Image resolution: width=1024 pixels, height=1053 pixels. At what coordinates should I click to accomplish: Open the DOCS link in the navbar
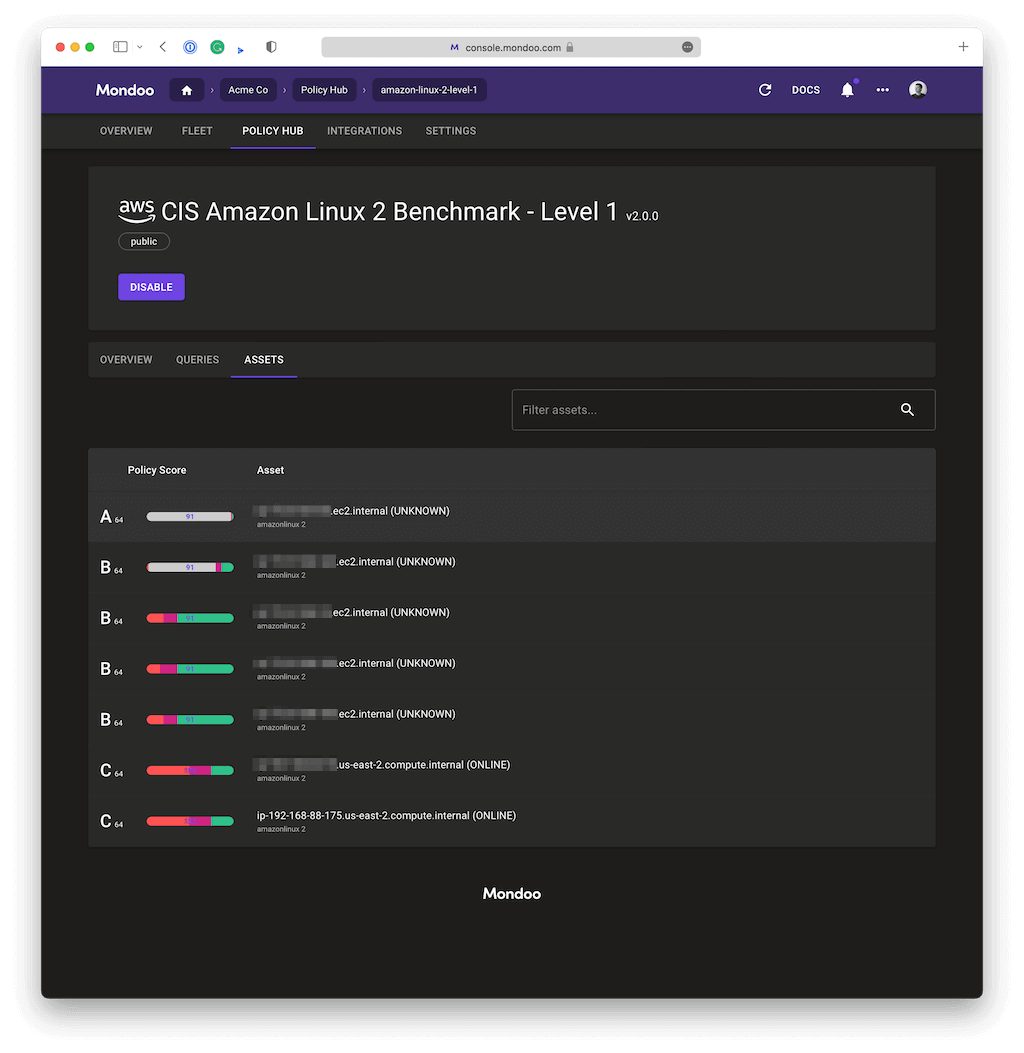805,89
